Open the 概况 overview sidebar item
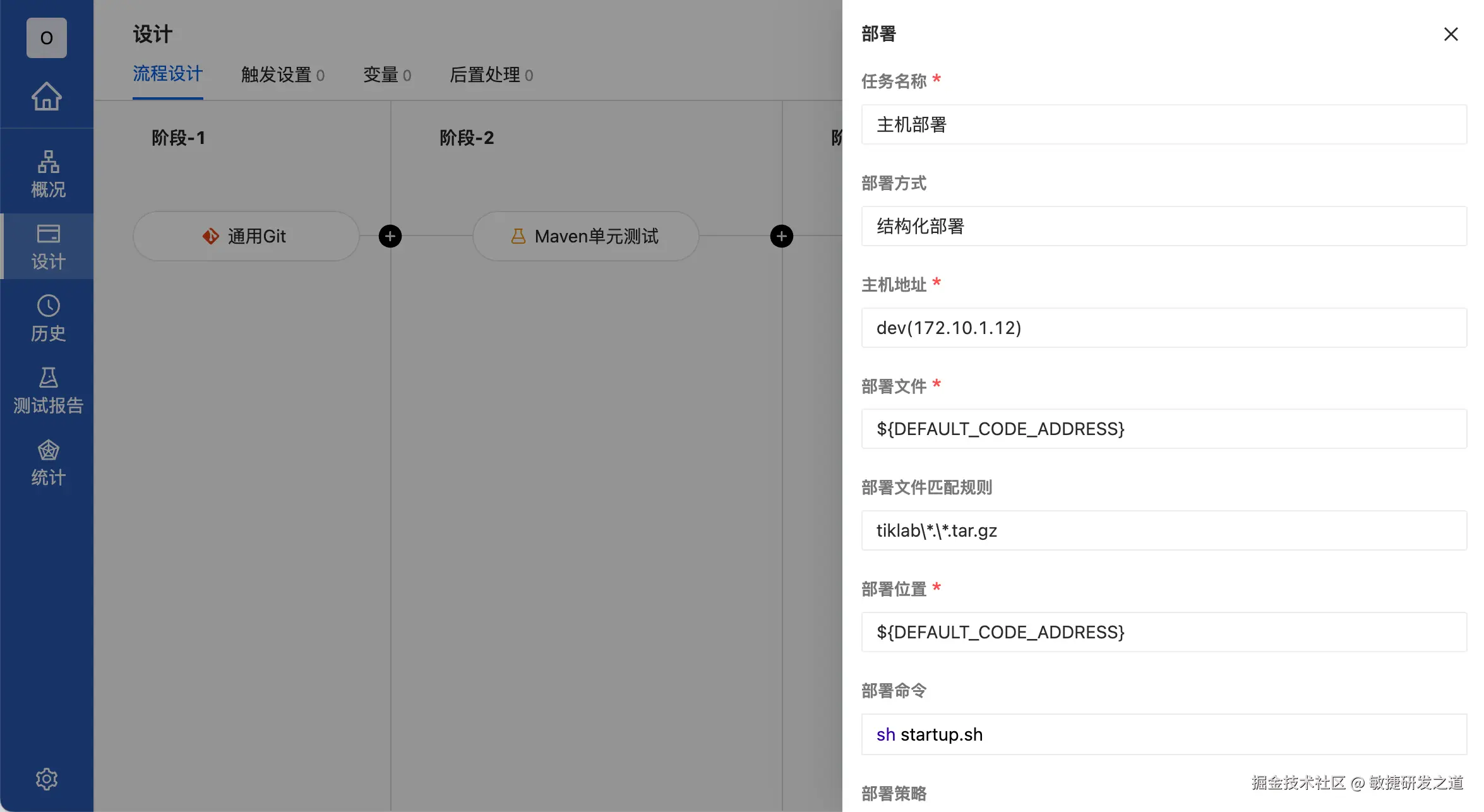 pyautogui.click(x=48, y=174)
